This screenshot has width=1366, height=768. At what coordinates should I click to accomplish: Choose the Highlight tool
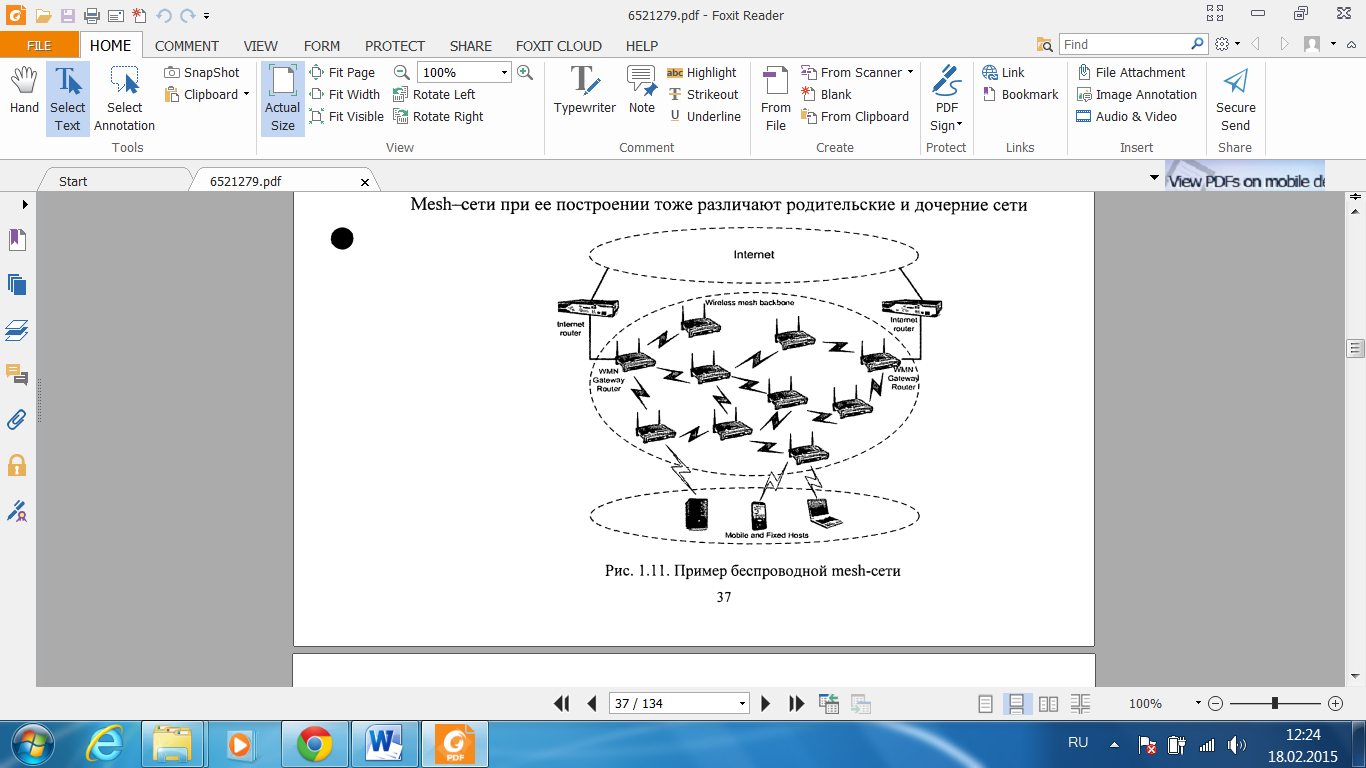click(702, 72)
